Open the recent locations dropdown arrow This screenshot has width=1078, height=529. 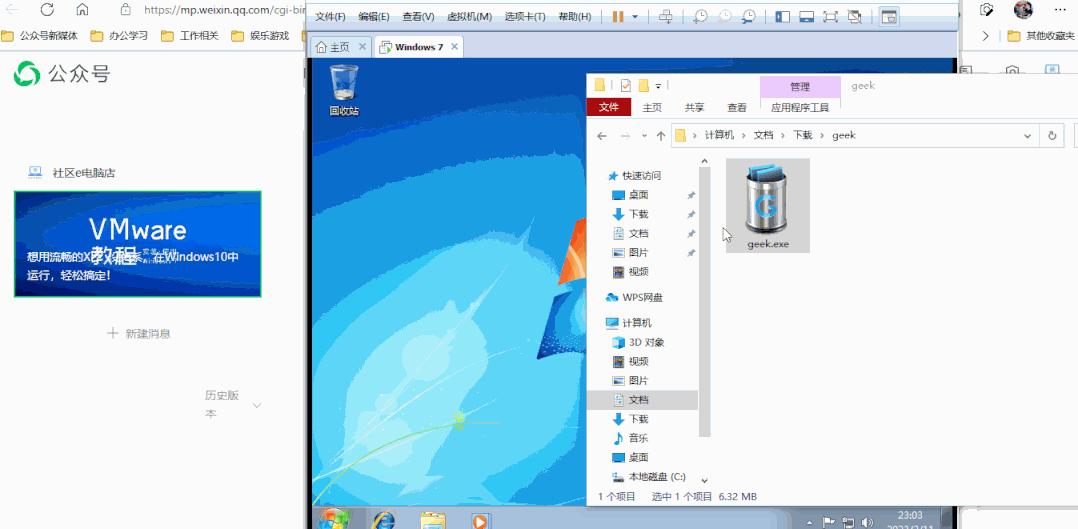coord(644,136)
